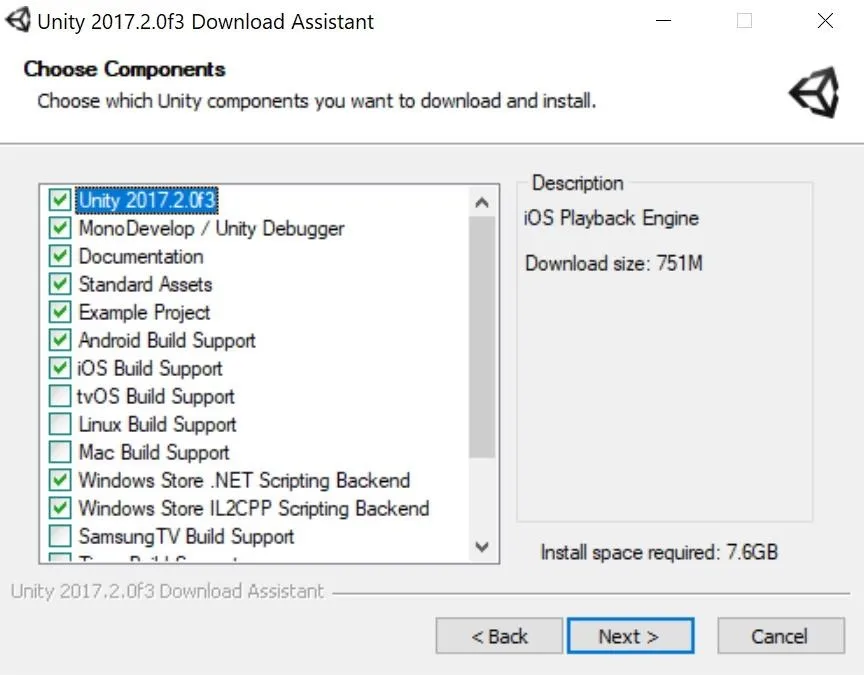Click 'Install space required: 7.6GB' text
The image size is (864, 675).
(x=659, y=552)
